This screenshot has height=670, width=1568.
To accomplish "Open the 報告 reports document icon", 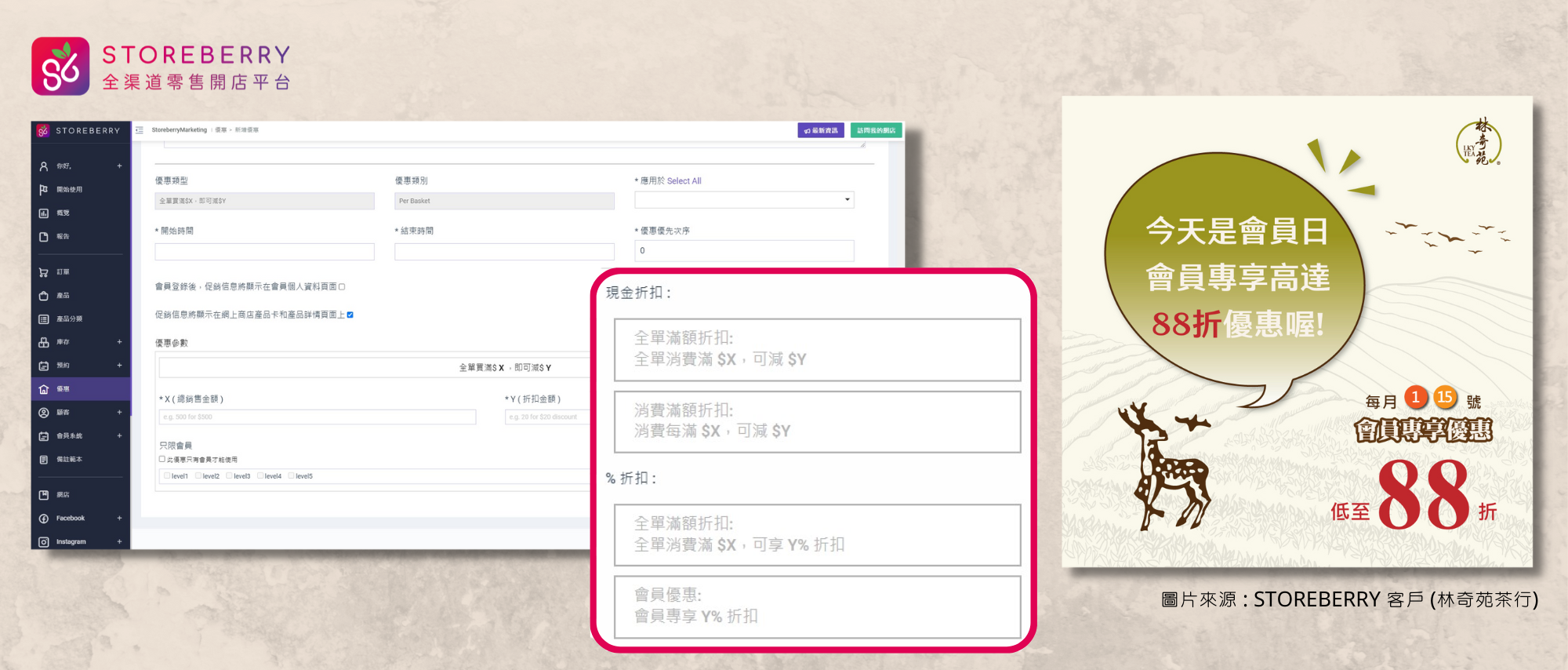I will coord(44,237).
